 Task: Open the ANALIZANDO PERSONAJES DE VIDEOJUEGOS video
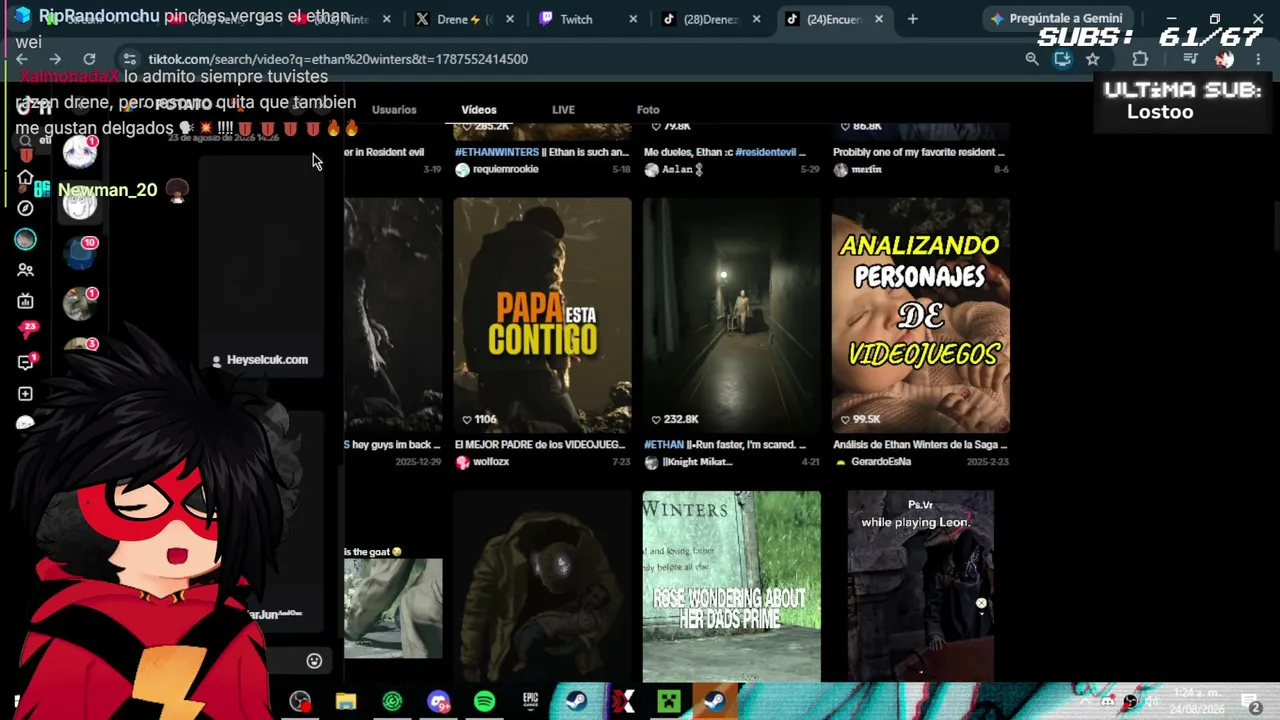pyautogui.click(x=920, y=315)
